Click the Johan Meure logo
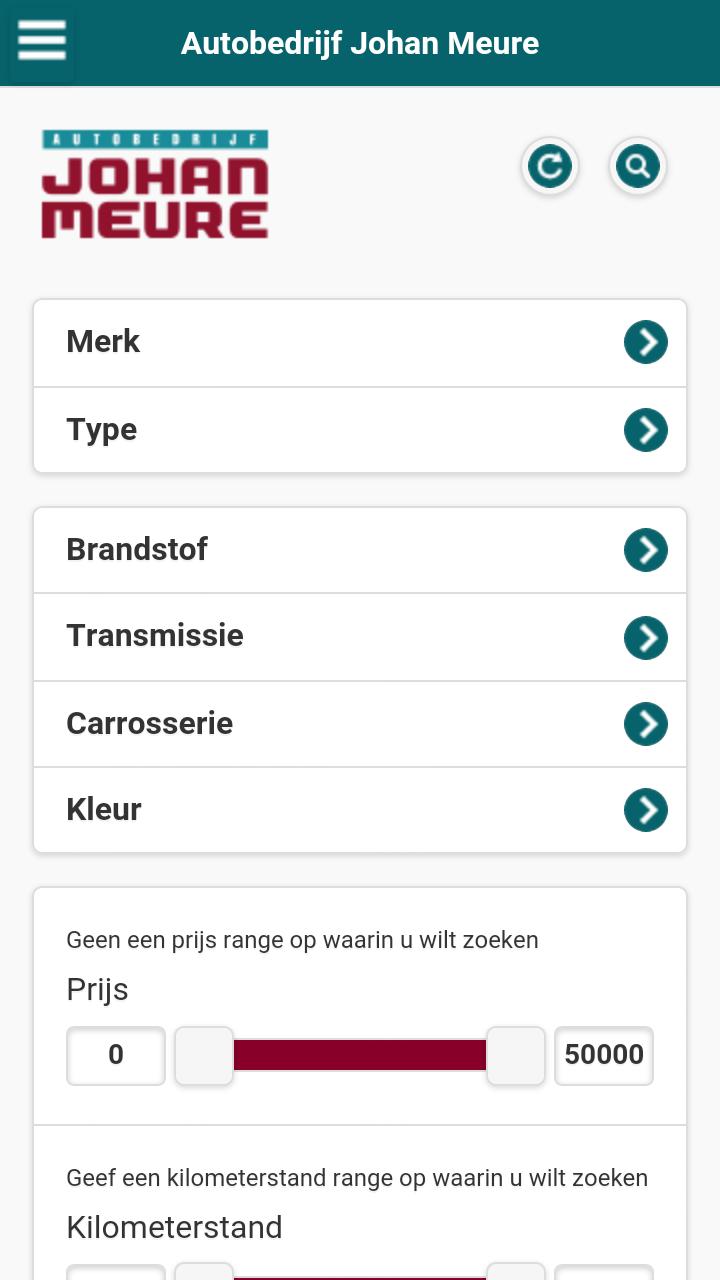Screen dimensions: 720x1280 (154, 184)
